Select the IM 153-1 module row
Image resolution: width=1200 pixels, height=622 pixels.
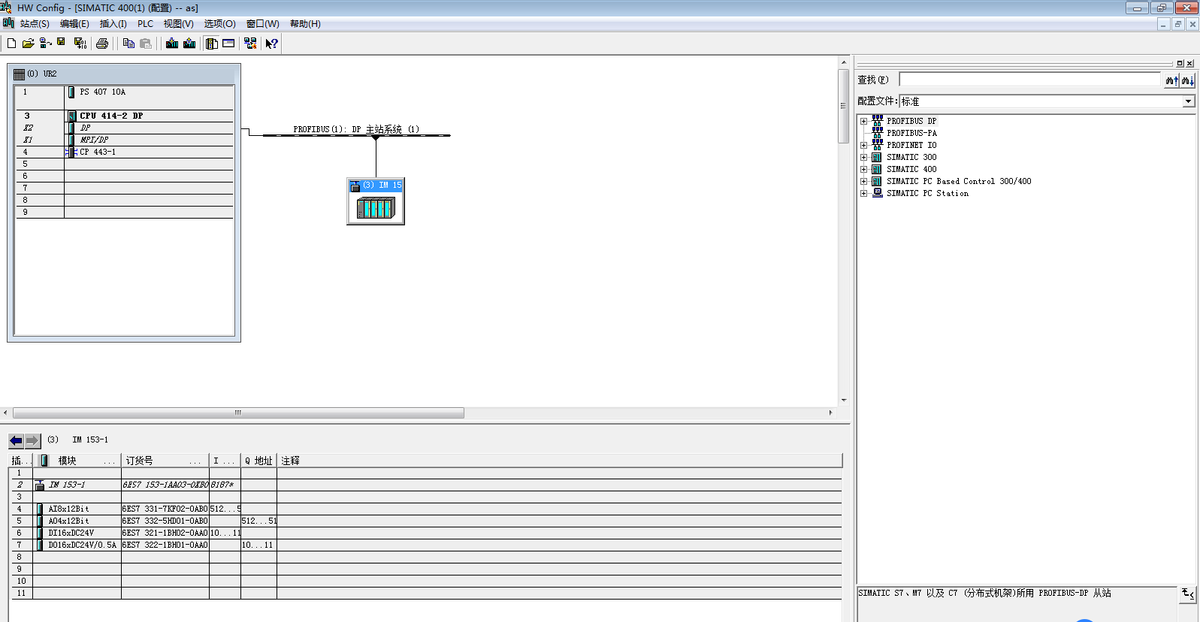(426, 484)
